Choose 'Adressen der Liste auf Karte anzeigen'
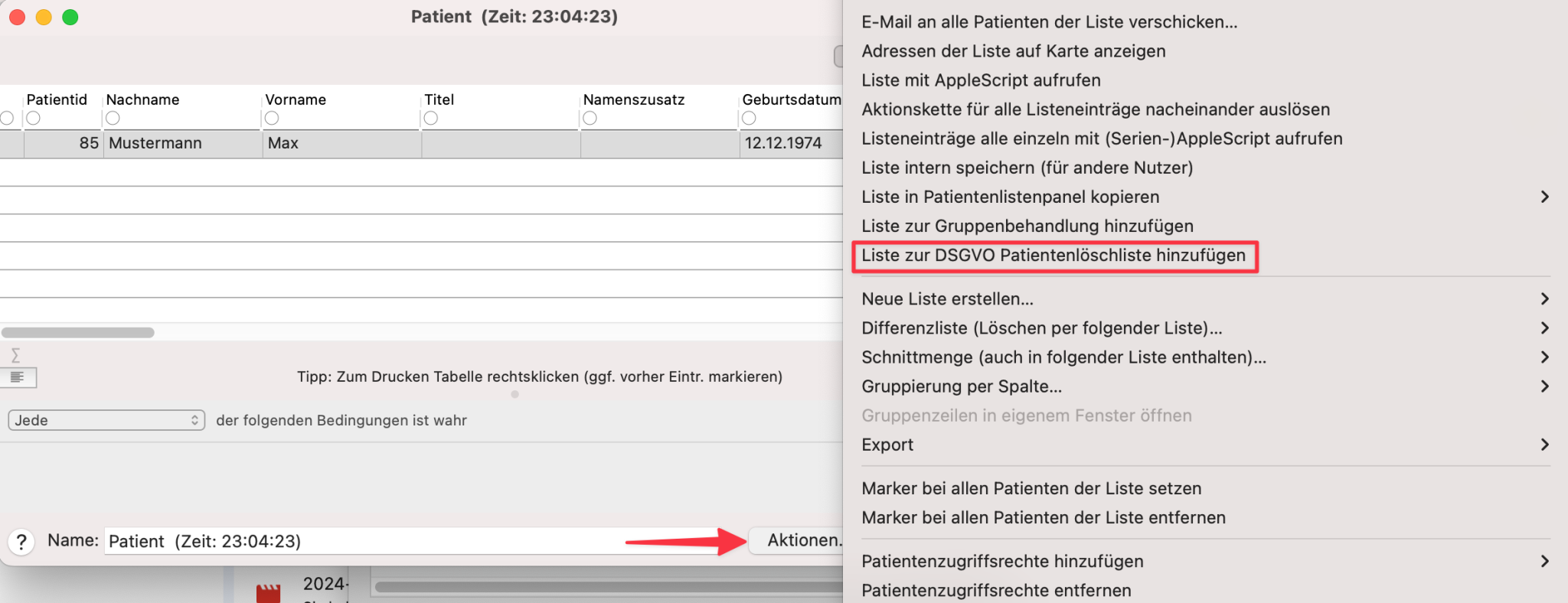 pos(1014,51)
